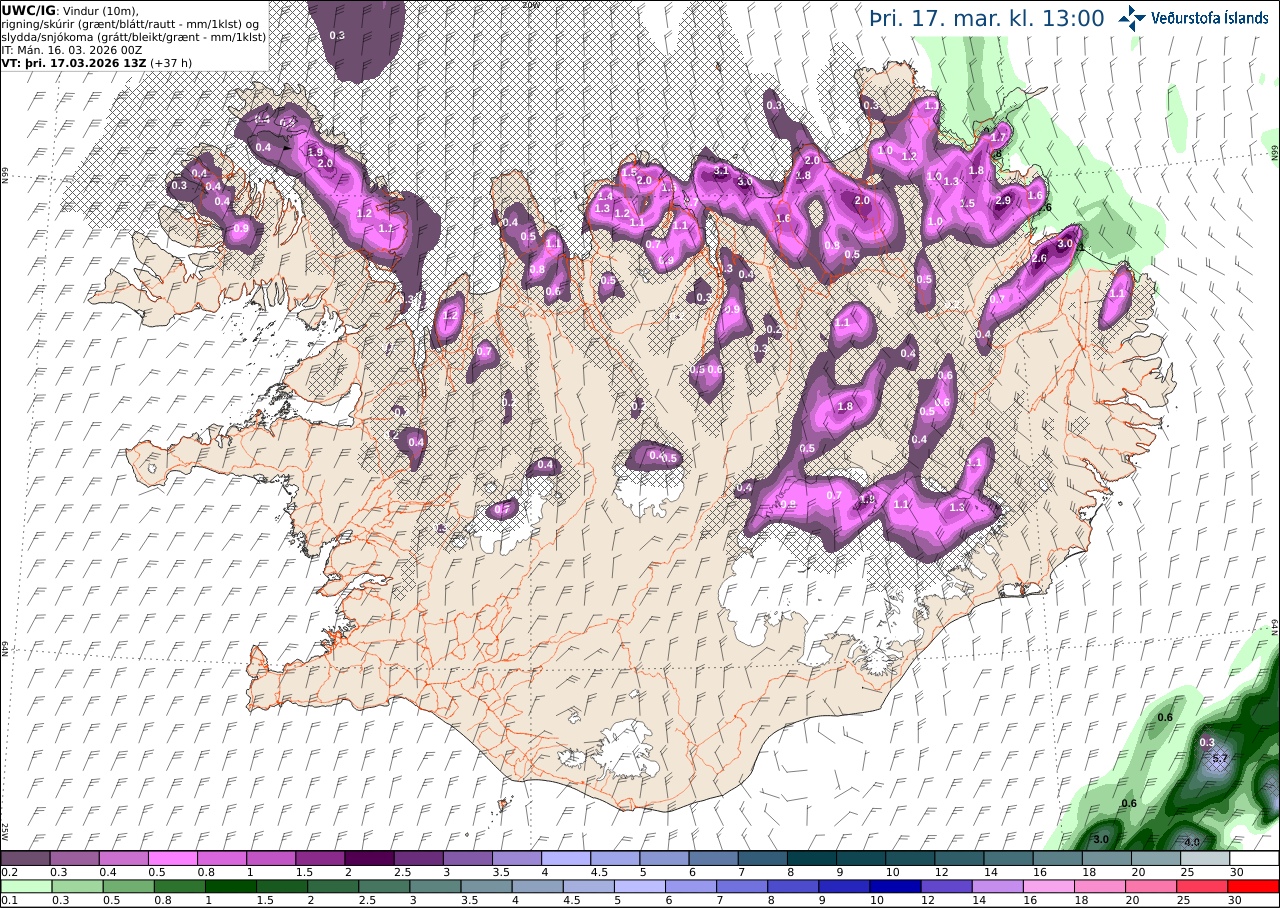Click the Veðurstofa Íslands logo
The width and height of the screenshot is (1280, 908).
click(x=1193, y=18)
